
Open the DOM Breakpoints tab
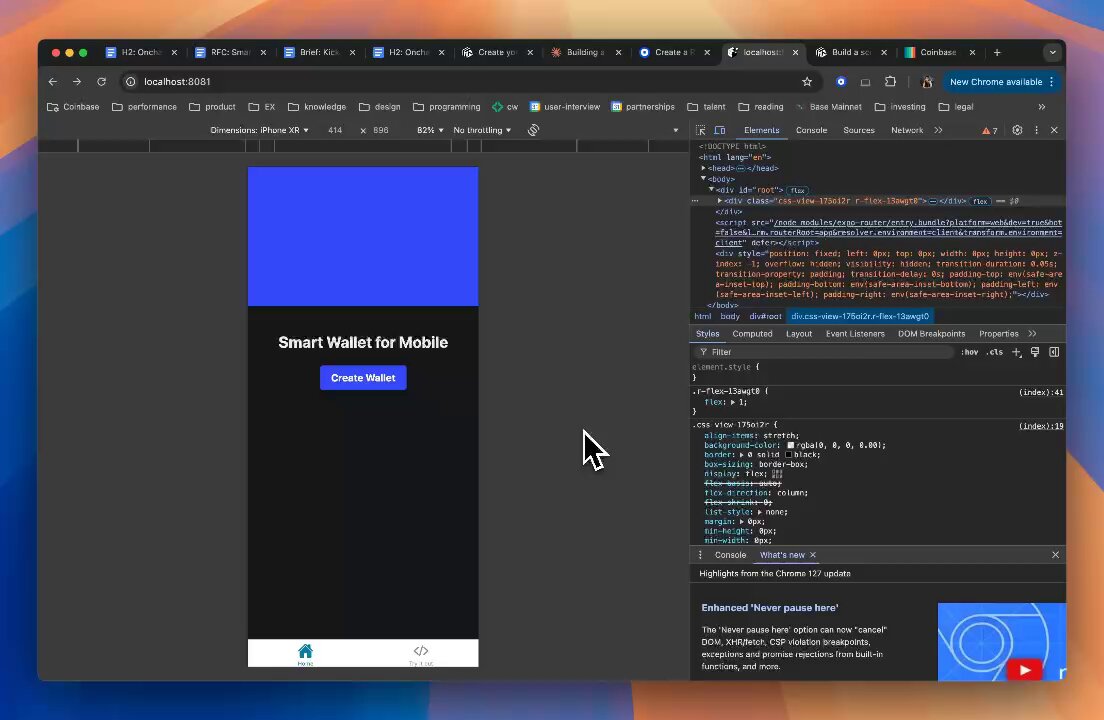932,334
